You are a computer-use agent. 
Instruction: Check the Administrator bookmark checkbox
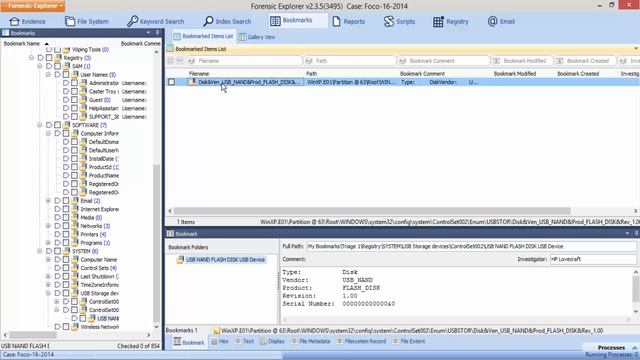click(74, 83)
